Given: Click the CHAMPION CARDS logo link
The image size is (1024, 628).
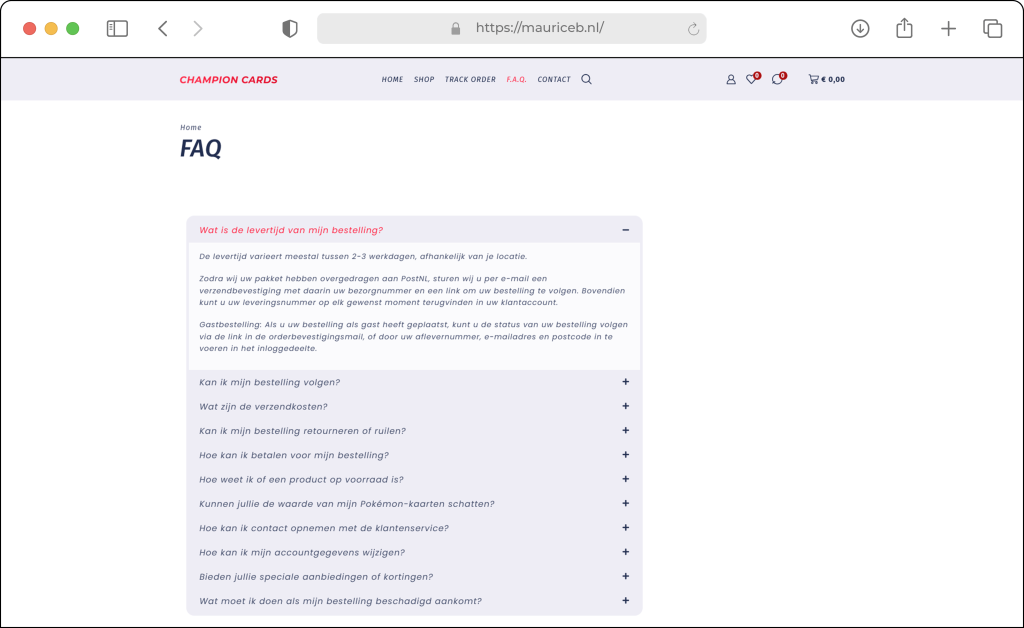Looking at the screenshot, I should click(x=229, y=80).
